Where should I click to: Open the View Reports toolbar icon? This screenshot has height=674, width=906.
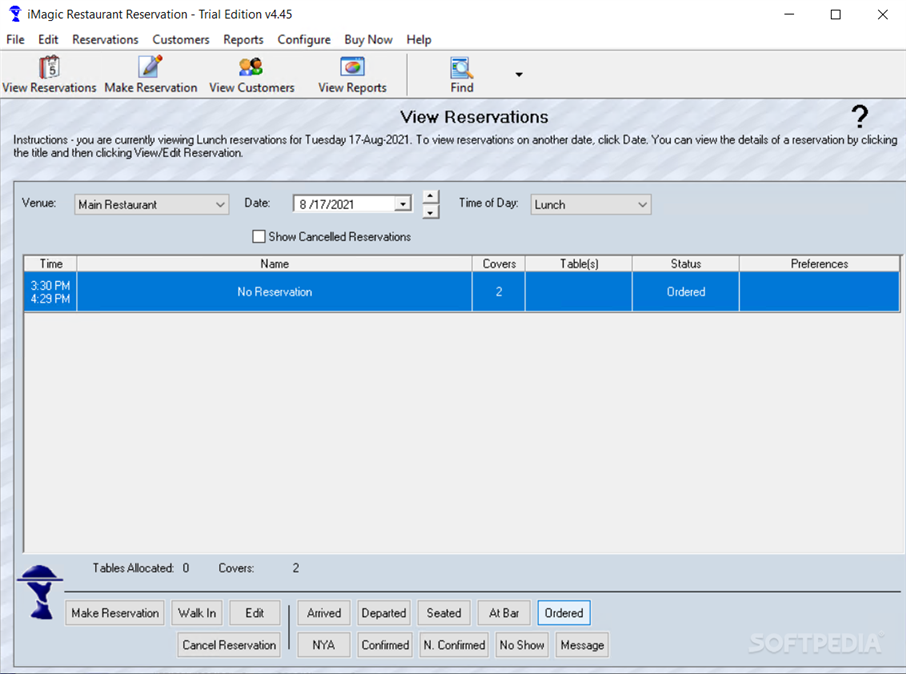(x=352, y=67)
